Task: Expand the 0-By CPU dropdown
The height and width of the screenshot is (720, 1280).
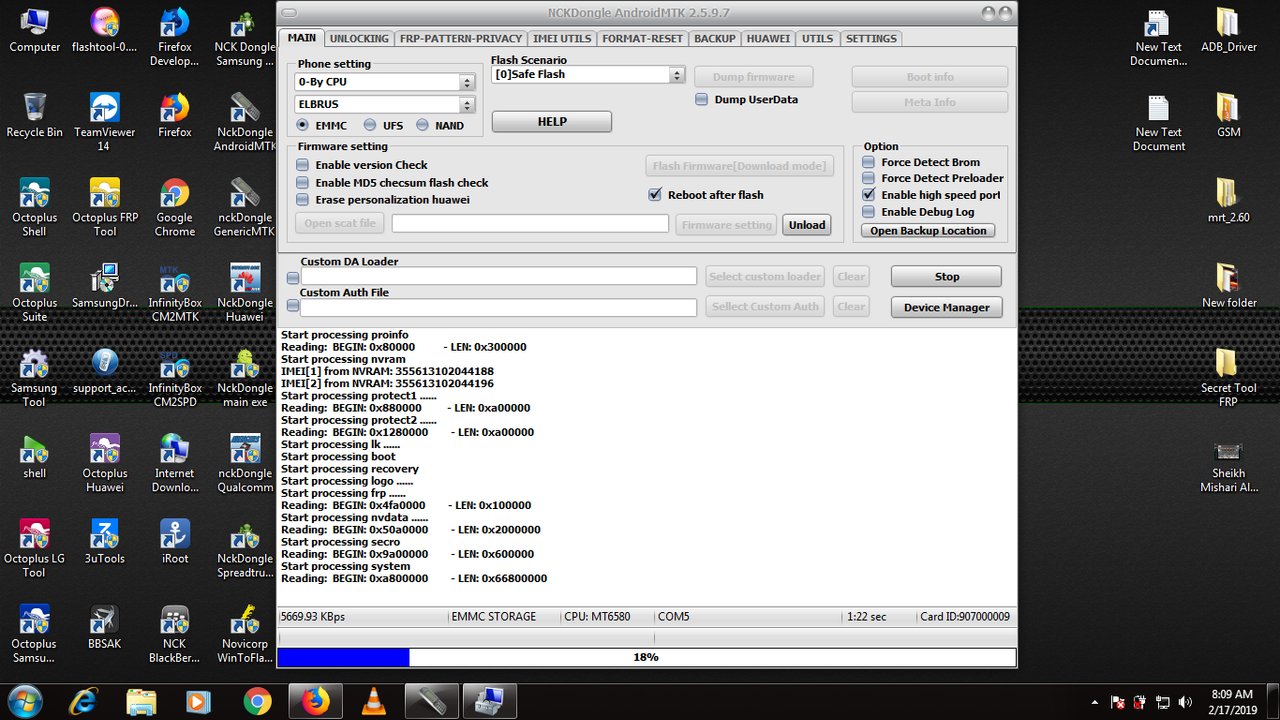Action: 467,82
